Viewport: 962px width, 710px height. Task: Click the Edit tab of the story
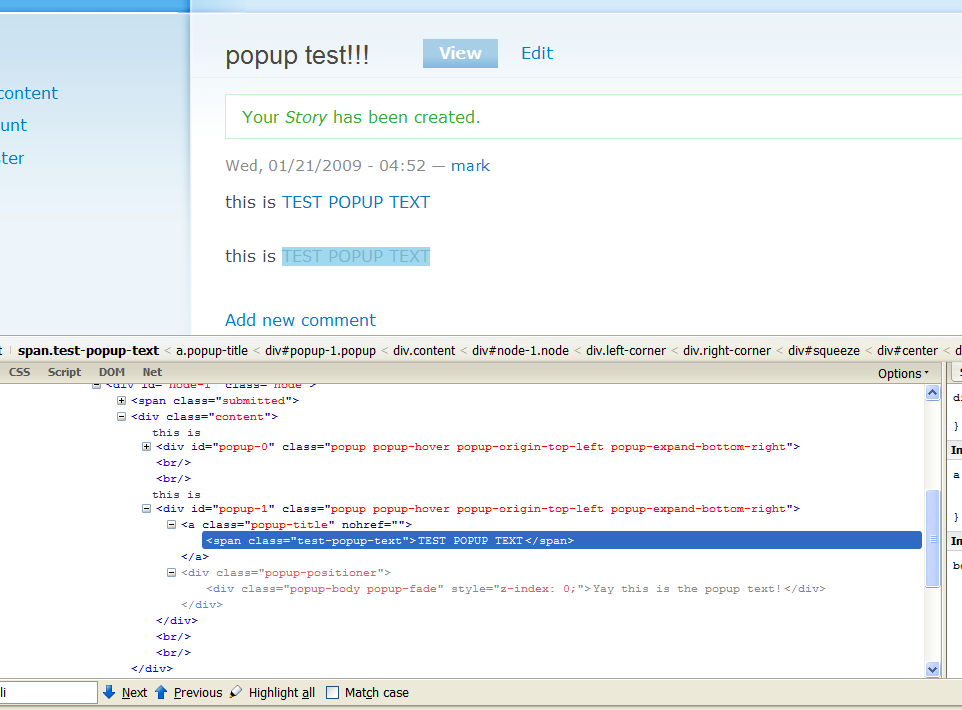pos(537,54)
